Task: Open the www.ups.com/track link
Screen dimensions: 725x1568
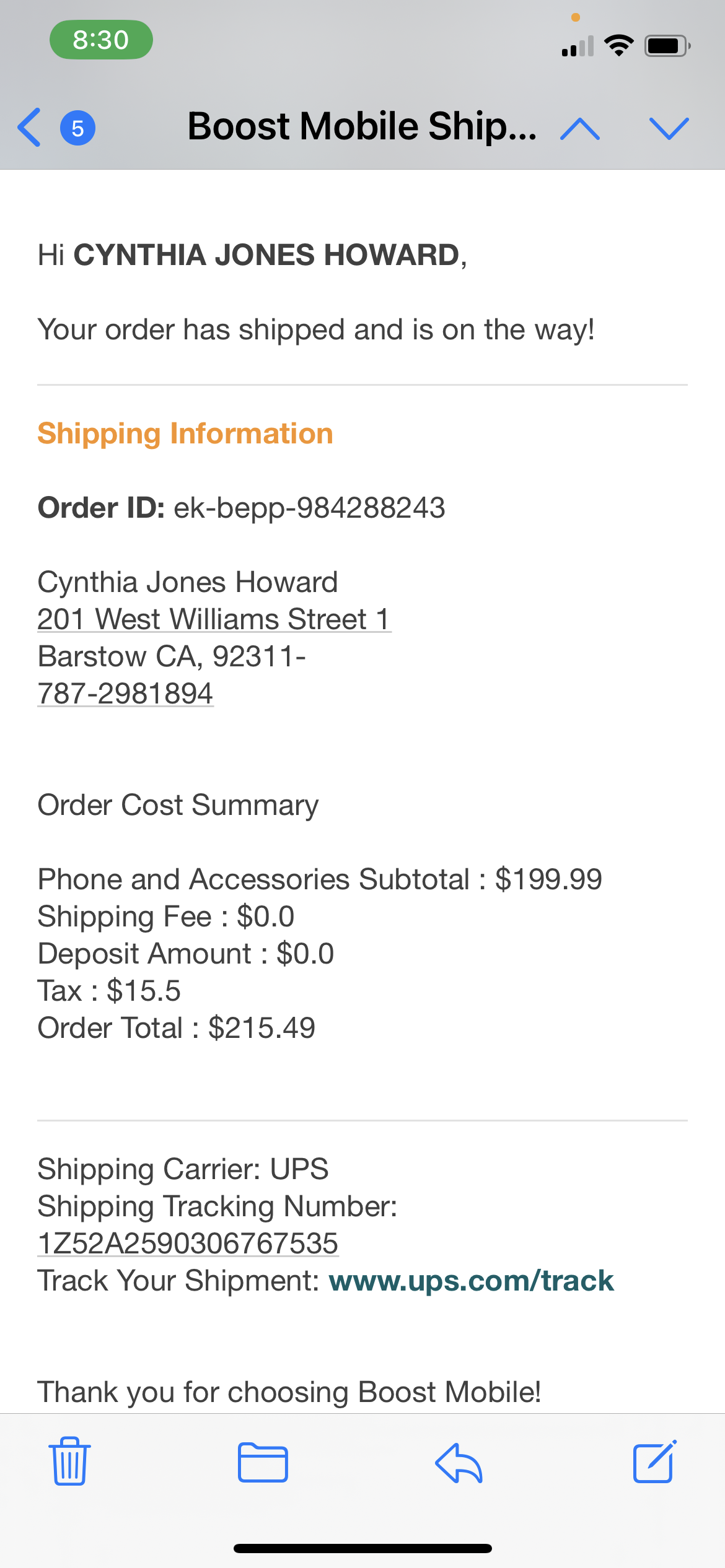Action: click(x=471, y=1281)
